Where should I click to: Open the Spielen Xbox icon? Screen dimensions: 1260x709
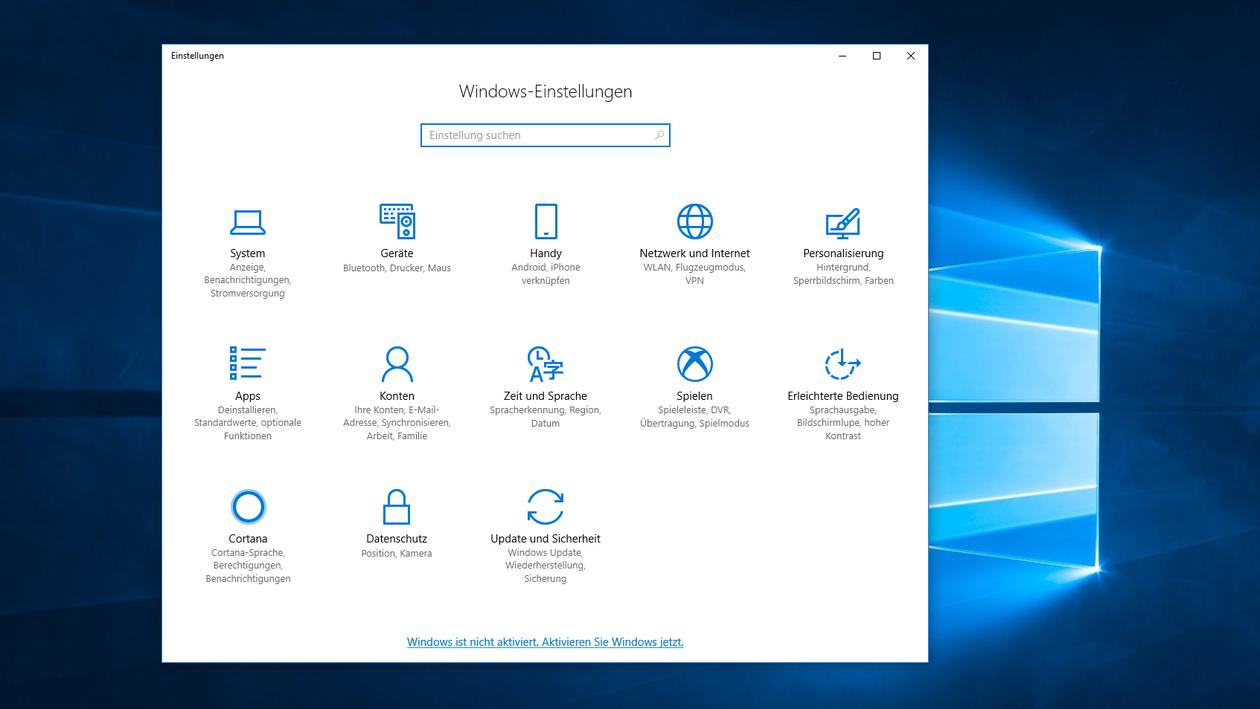pos(695,364)
